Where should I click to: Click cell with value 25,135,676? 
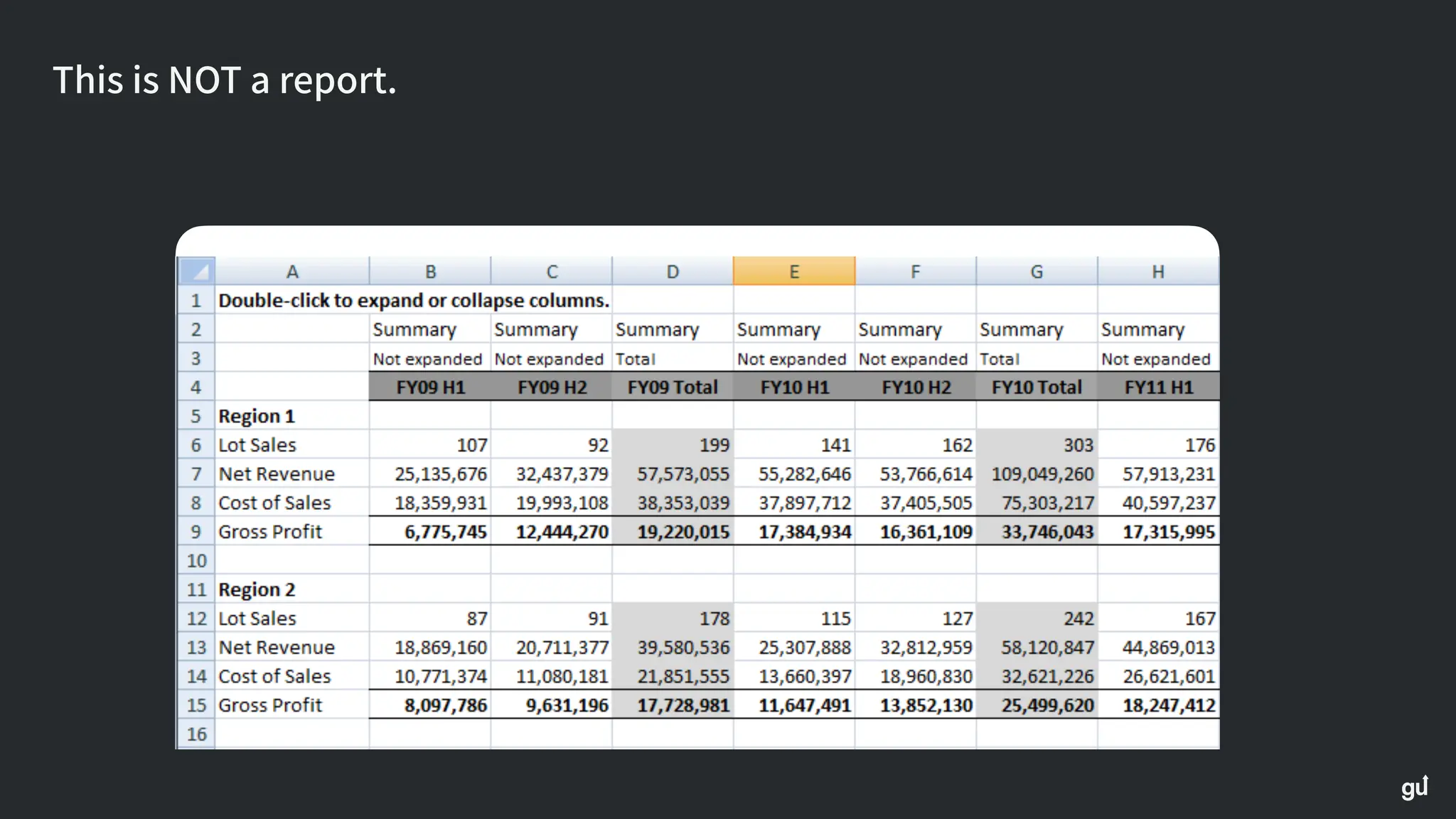coord(430,473)
